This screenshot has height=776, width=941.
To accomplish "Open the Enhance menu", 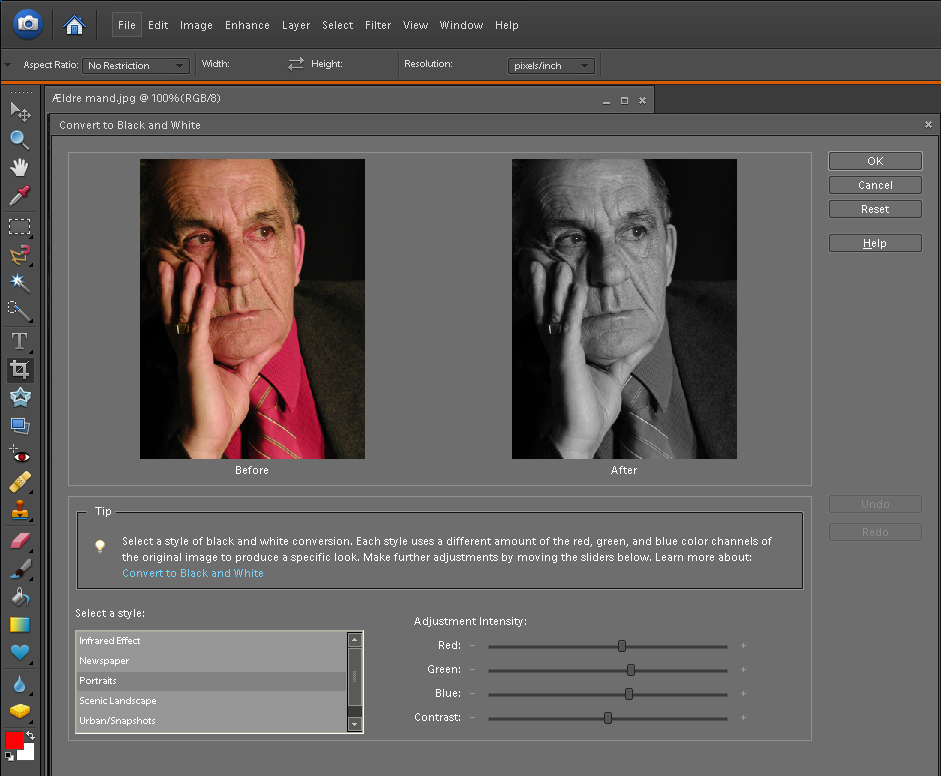I will click(x=247, y=25).
